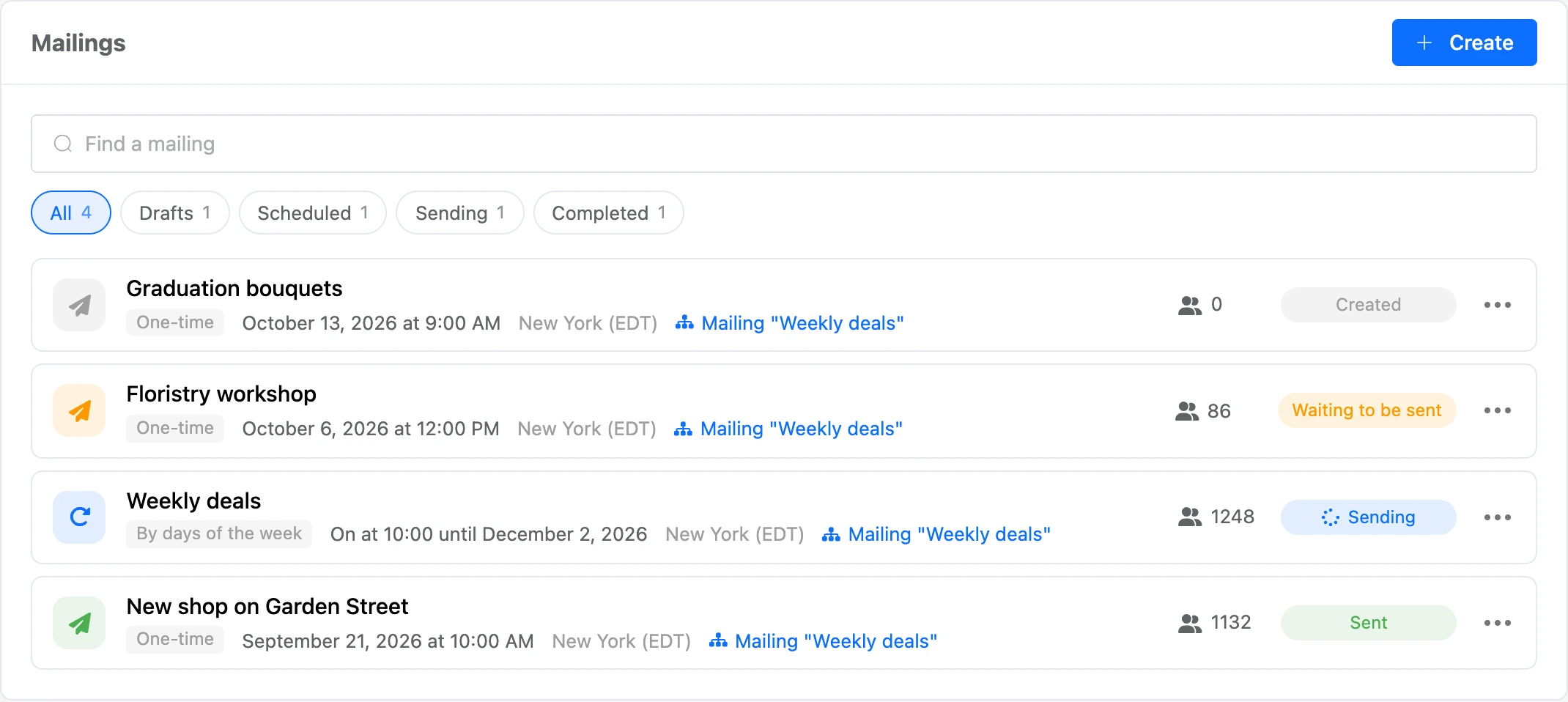Open the three-dot menu for New shop on Garden Street
The image size is (1568, 702).
pyautogui.click(x=1498, y=623)
